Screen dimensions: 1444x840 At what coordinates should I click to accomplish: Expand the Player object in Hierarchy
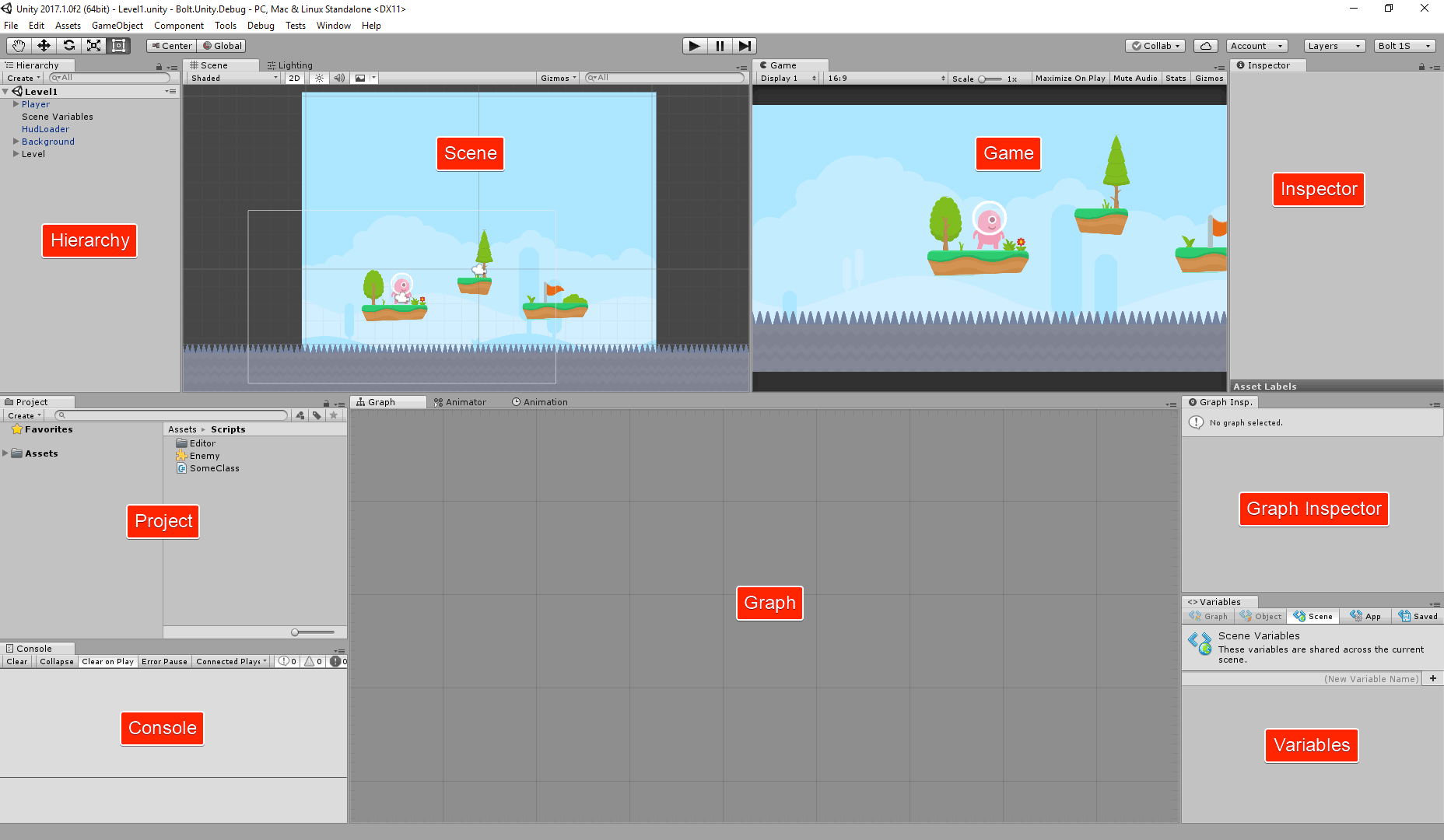pyautogui.click(x=16, y=103)
